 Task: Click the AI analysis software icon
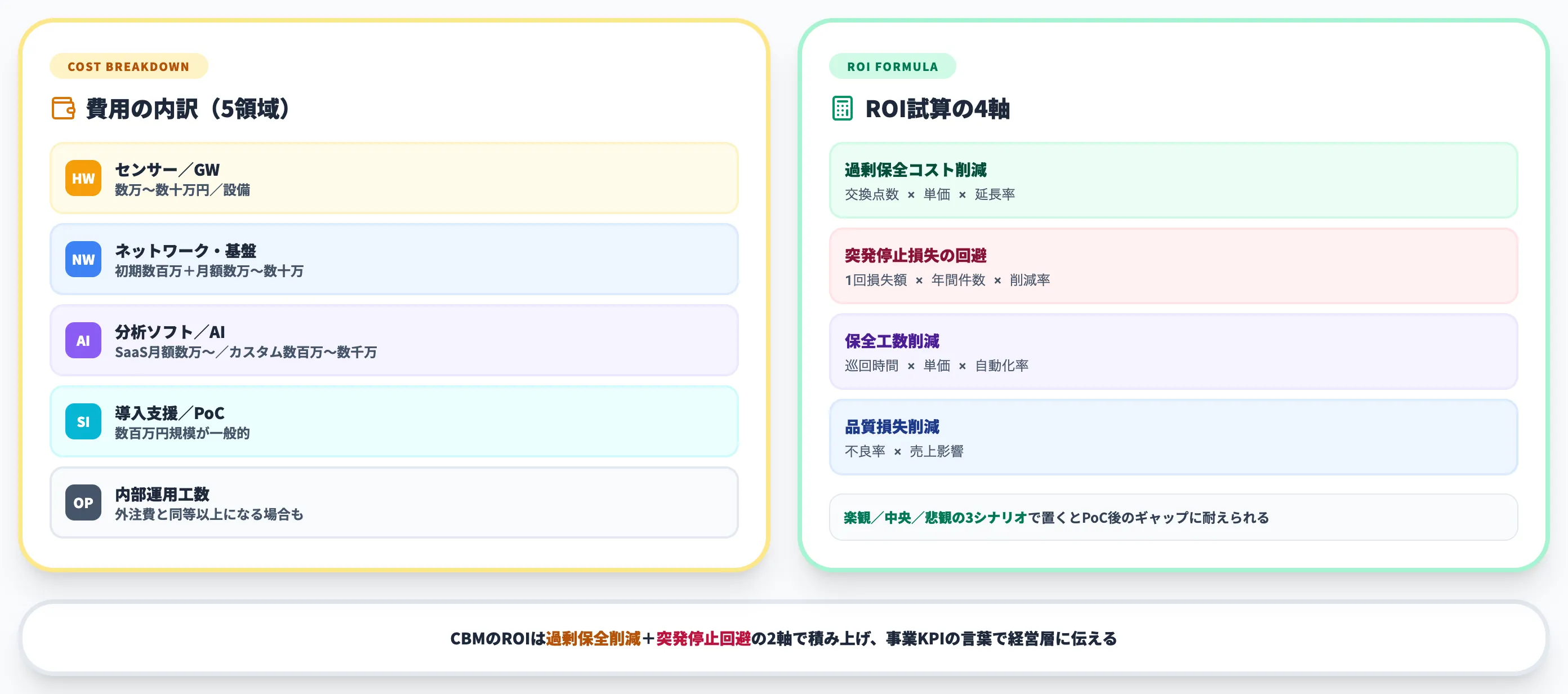(83, 341)
